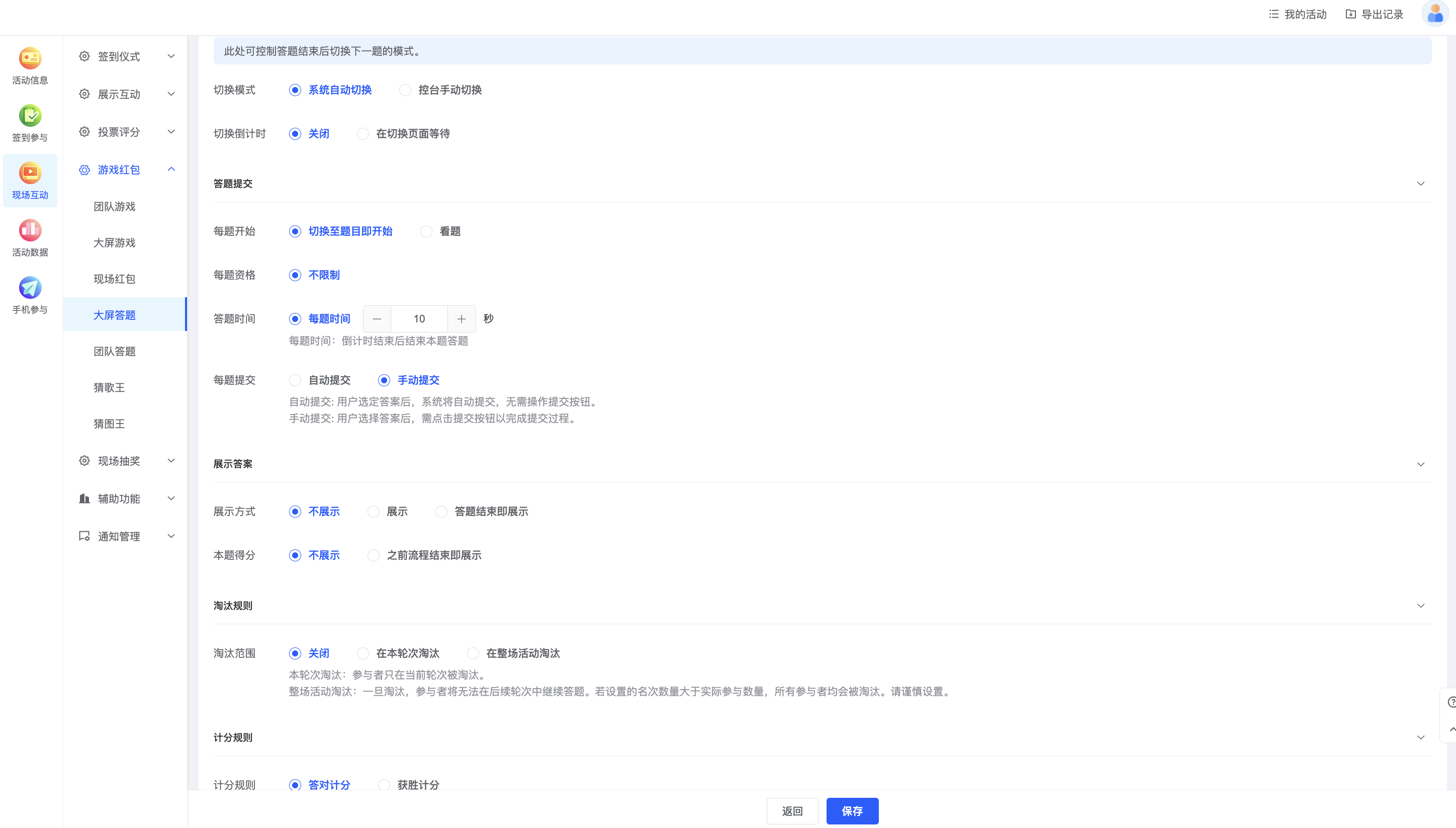Click the list icon next to 我的活动

pos(1273,14)
